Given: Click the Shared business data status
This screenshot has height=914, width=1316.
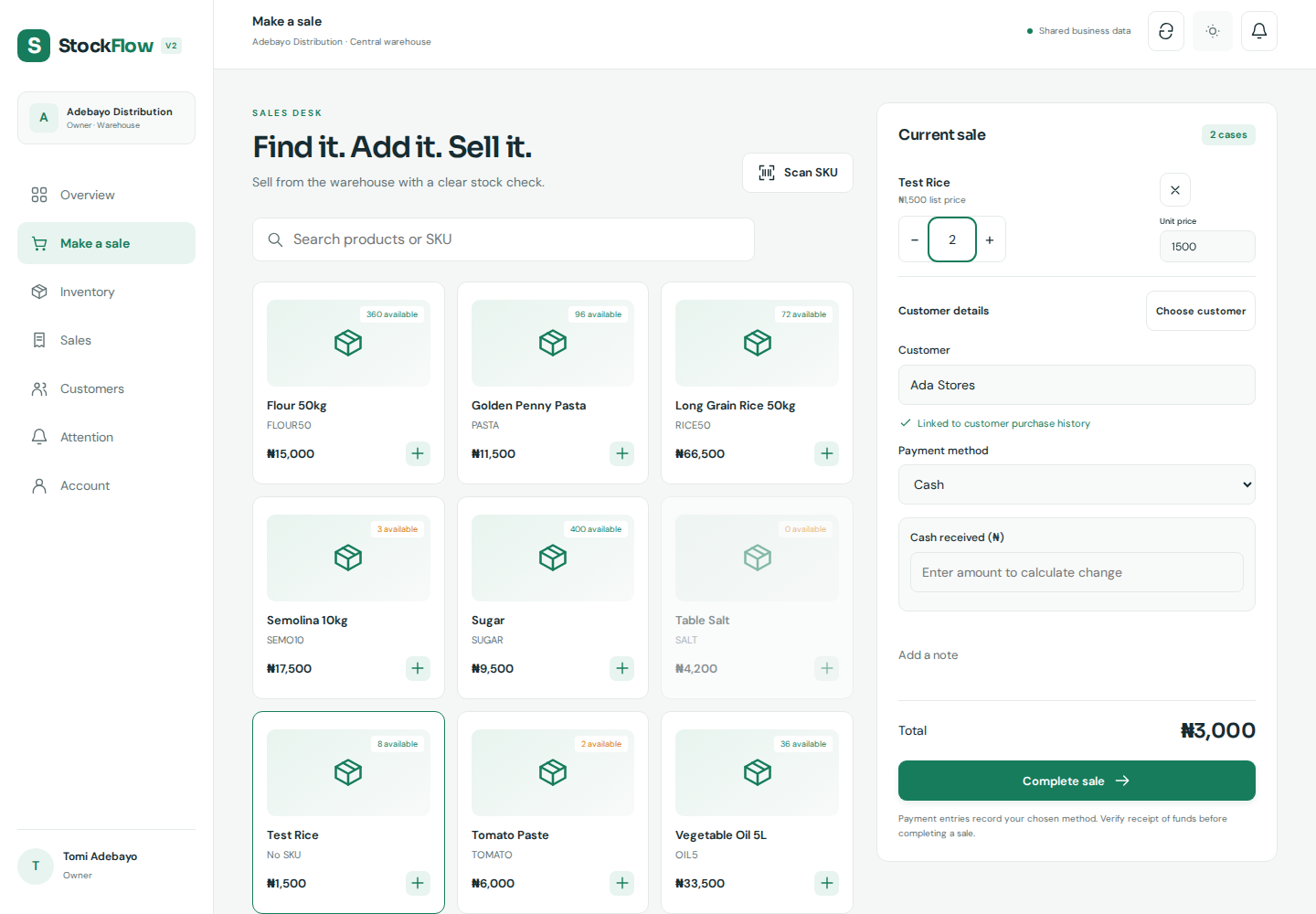Looking at the screenshot, I should [x=1078, y=31].
